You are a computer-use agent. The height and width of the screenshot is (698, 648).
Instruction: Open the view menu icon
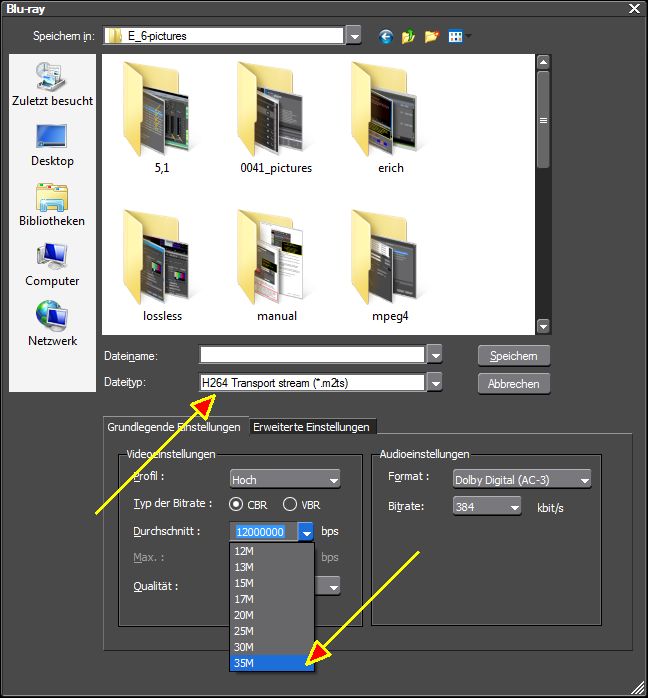click(459, 37)
